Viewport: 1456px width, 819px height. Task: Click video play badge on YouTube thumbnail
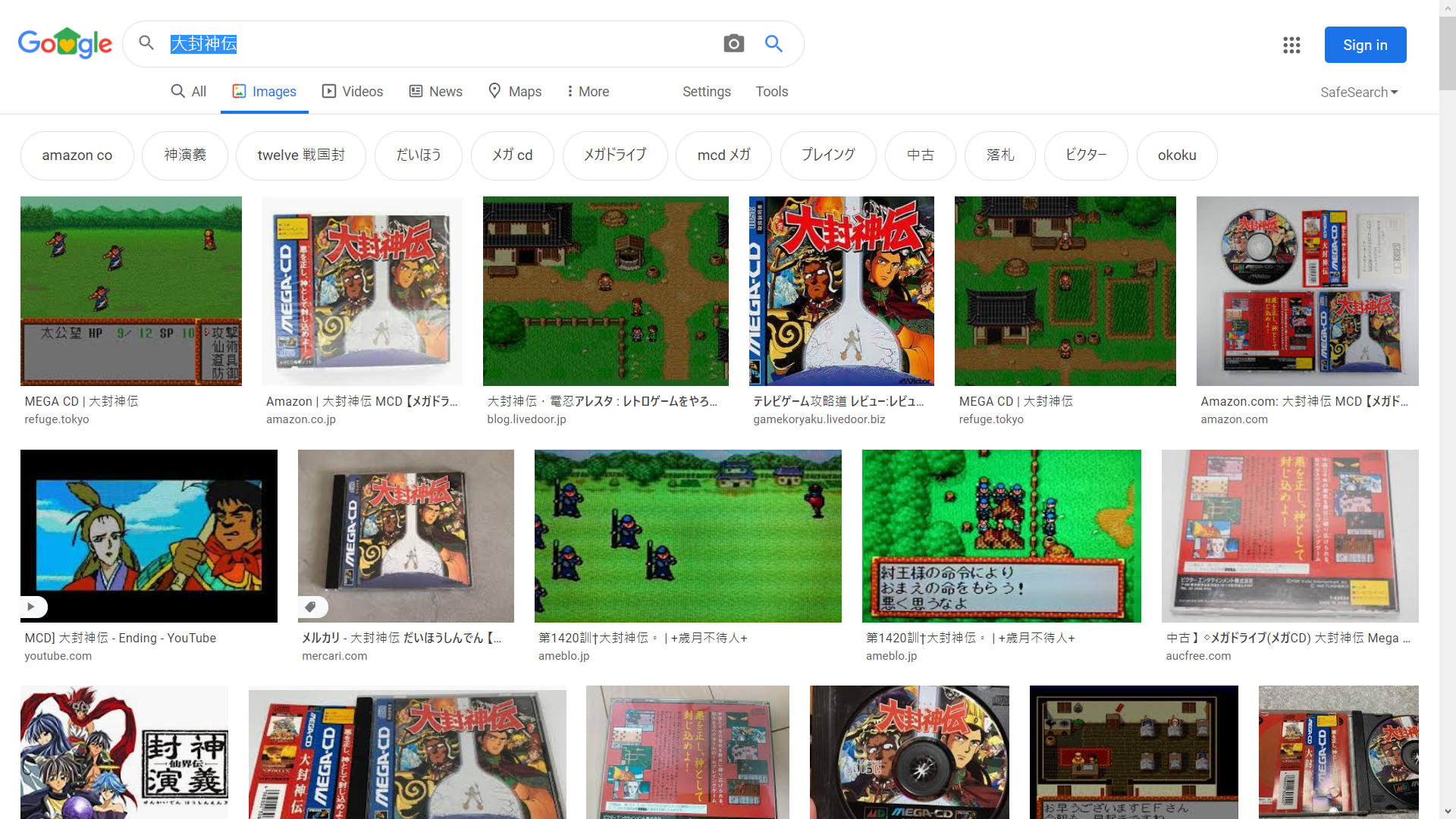[33, 607]
